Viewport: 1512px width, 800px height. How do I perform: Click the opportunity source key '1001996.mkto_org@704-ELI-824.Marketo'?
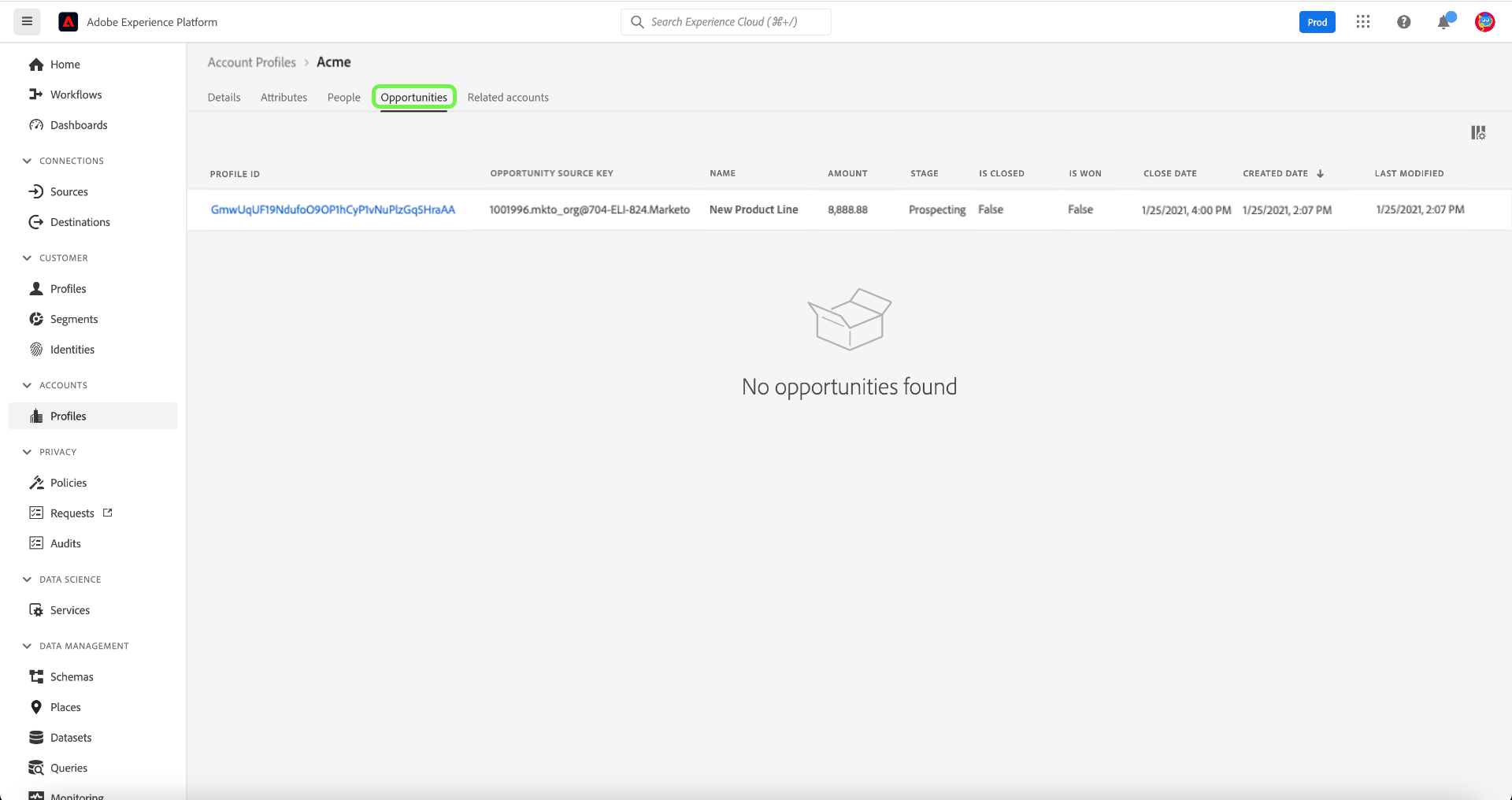pos(590,209)
